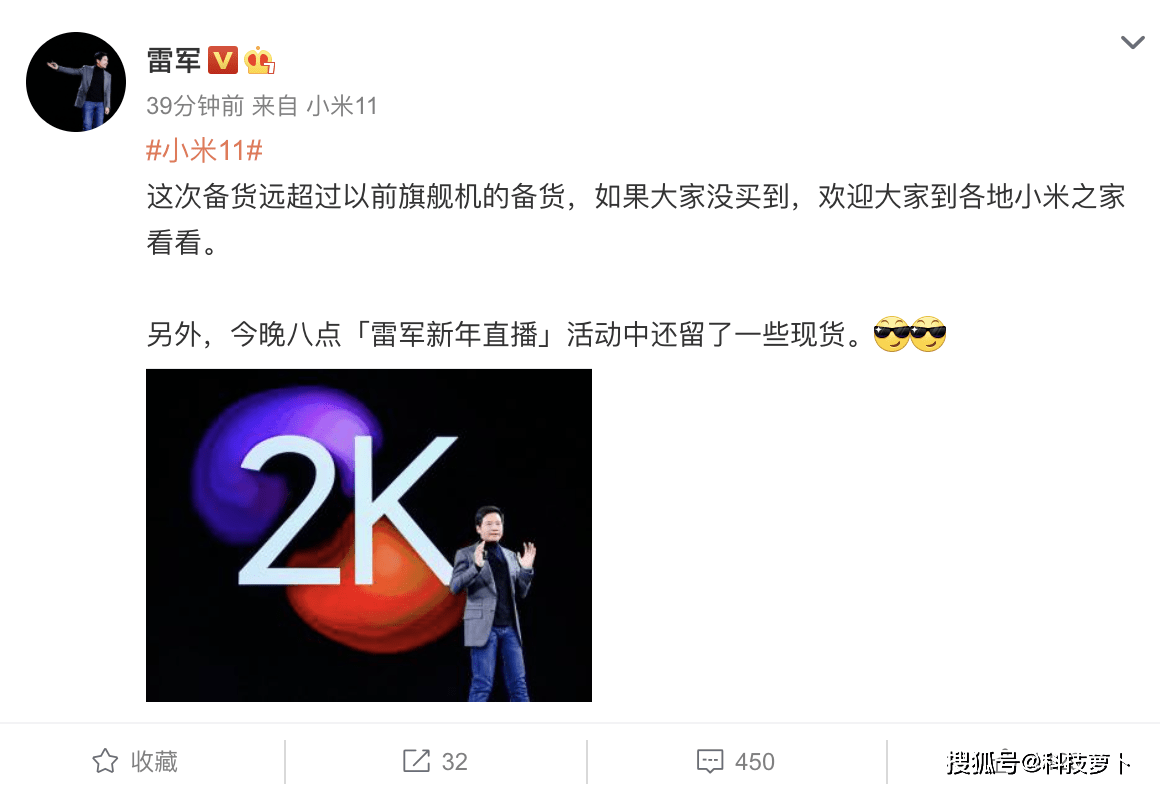1160x788 pixels.
Task: Click the 450 comments count
Action: coord(755,761)
